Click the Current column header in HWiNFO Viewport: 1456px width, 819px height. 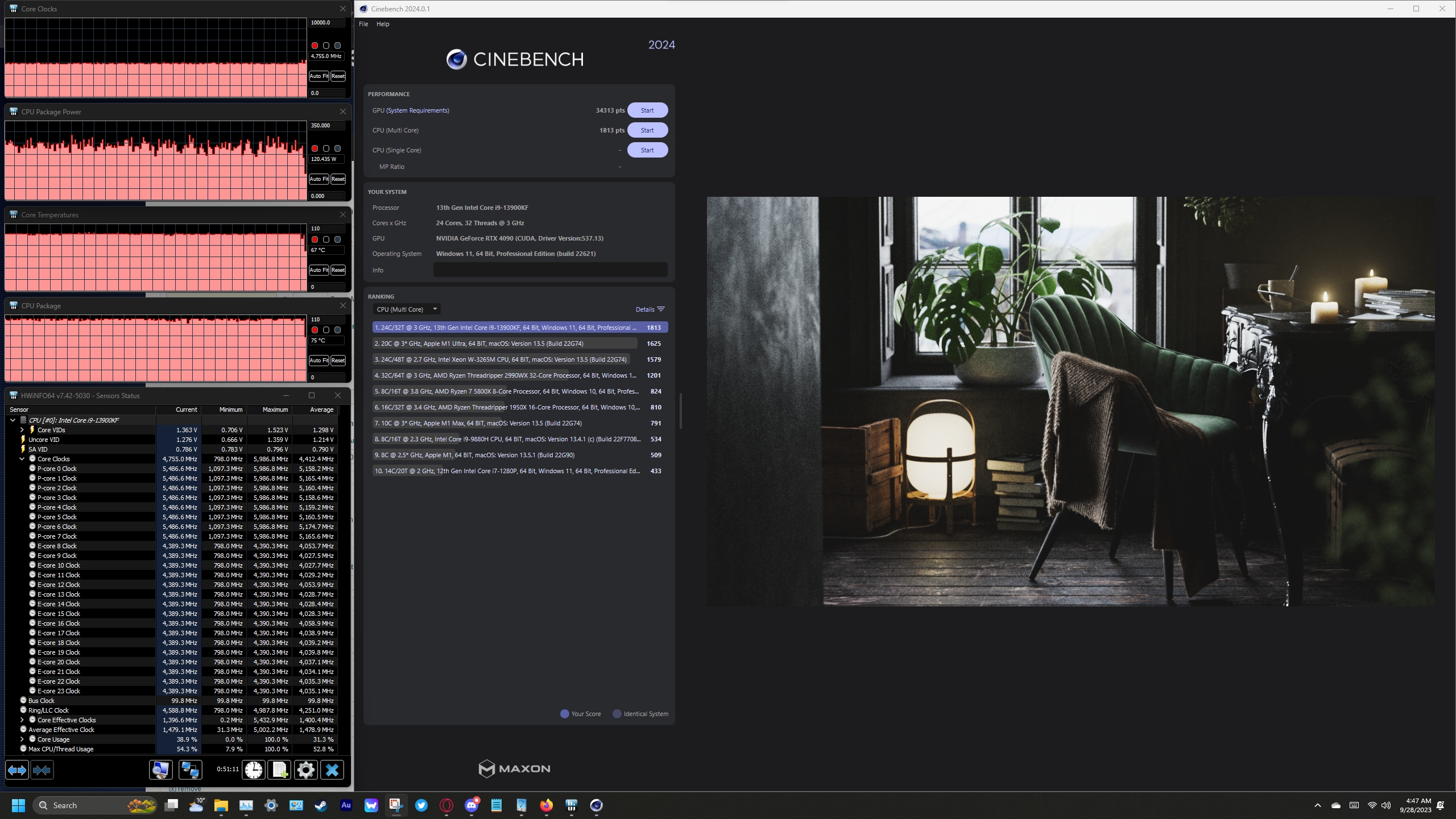[x=178, y=409]
